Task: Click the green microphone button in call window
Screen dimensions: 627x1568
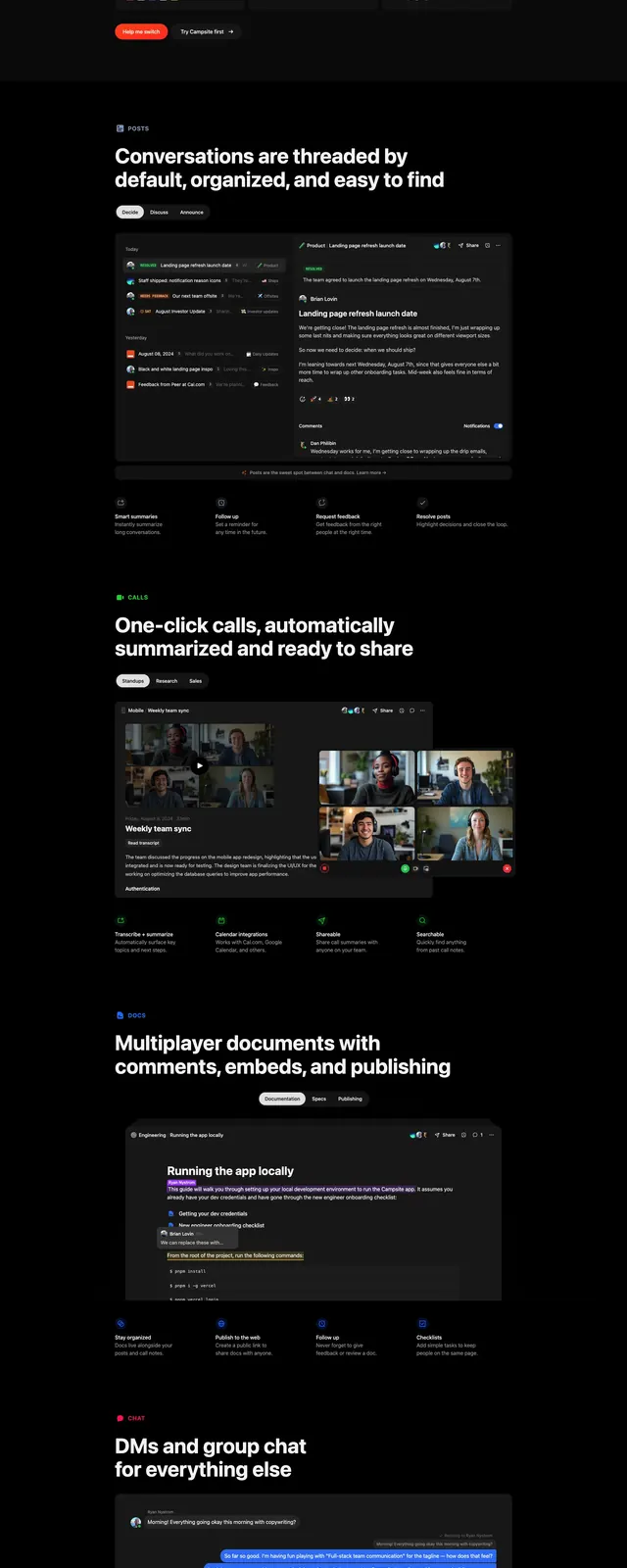Action: (x=406, y=868)
